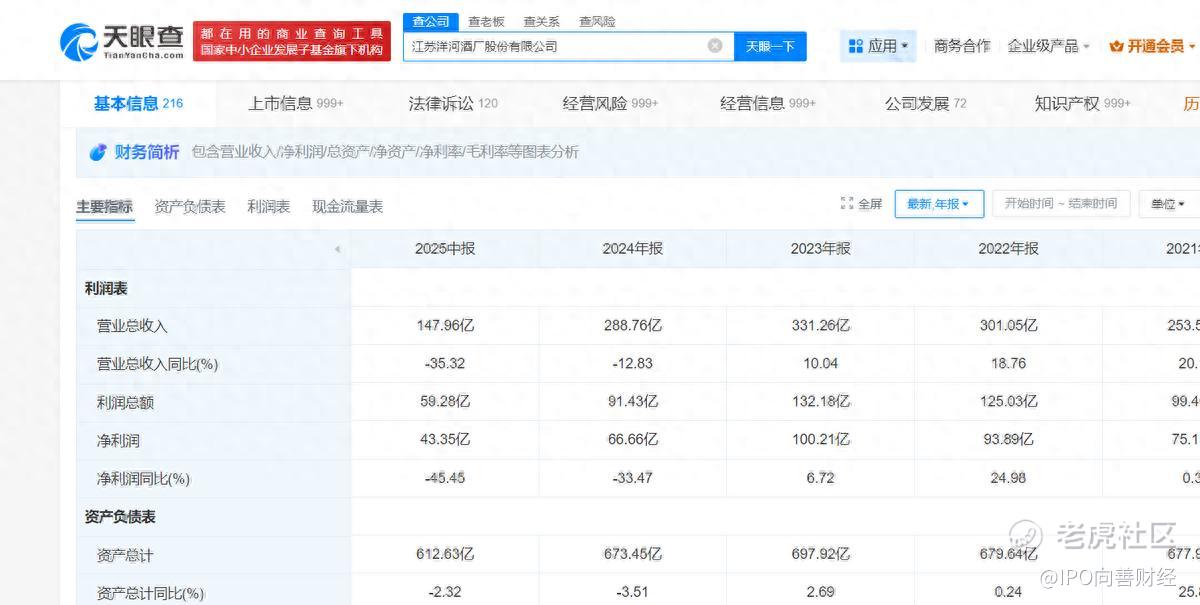The image size is (1200, 605).
Task: Click the 商务合作 link
Action: click(x=961, y=46)
